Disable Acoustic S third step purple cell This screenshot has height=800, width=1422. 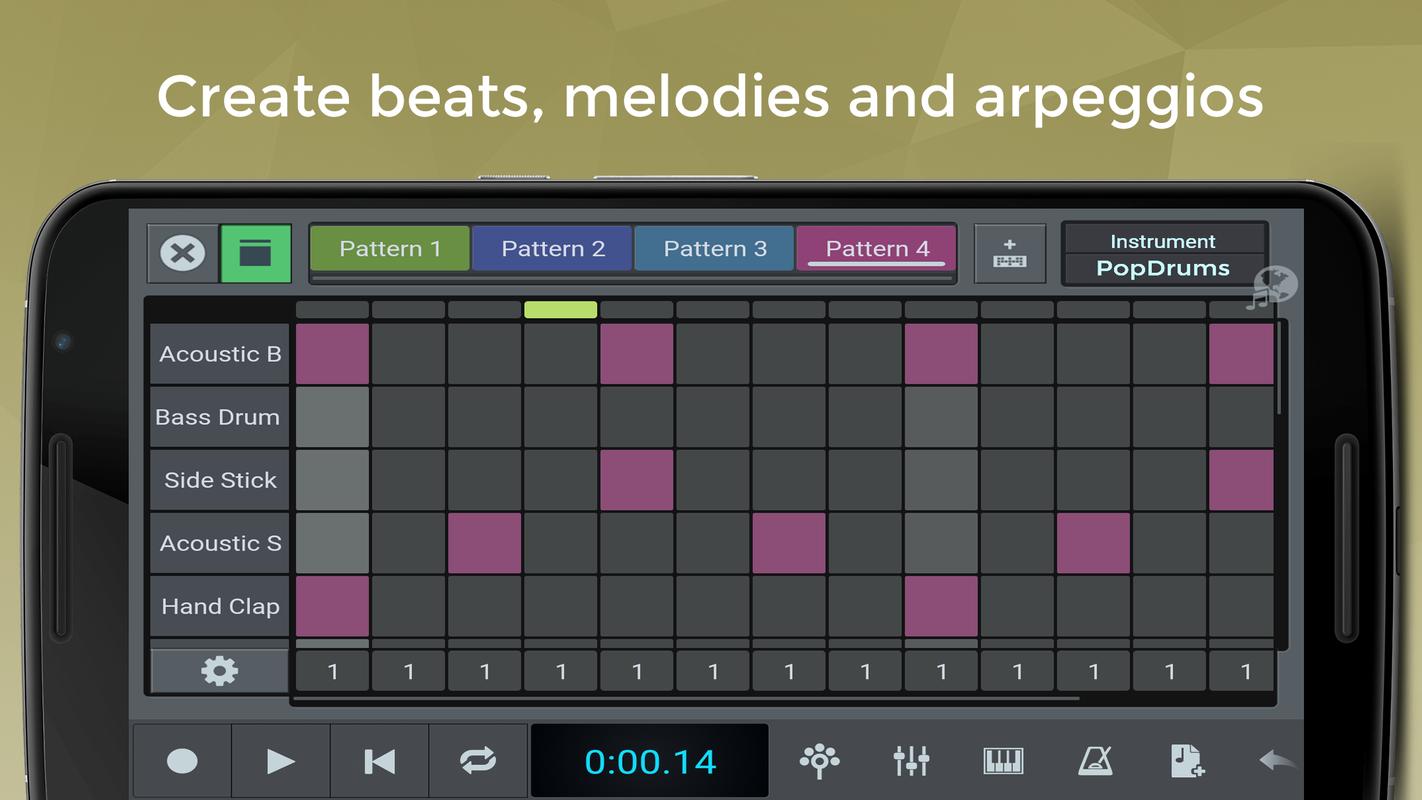click(485, 543)
